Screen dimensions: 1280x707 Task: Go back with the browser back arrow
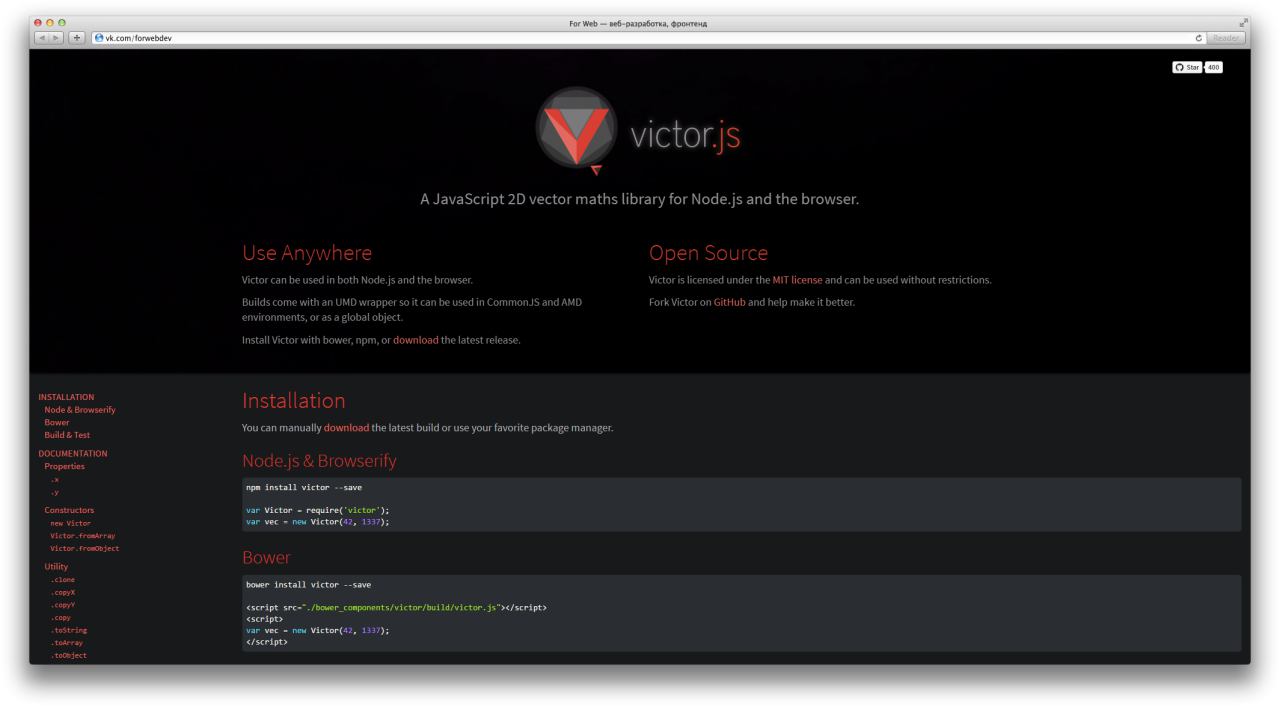click(43, 38)
